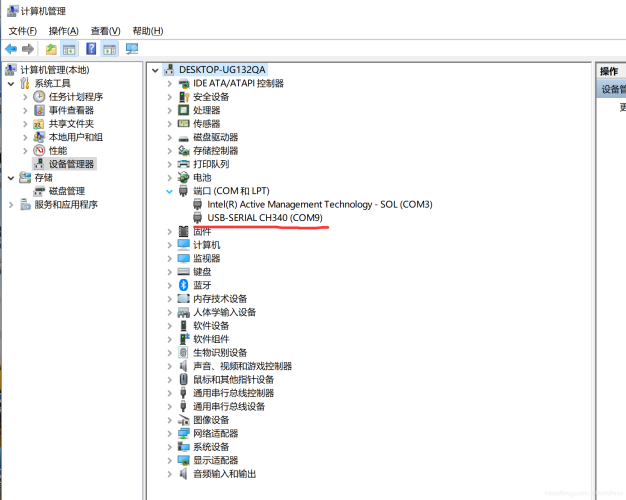Select the 内存技术设备 category
This screenshot has height=500, width=626.
pos(220,299)
